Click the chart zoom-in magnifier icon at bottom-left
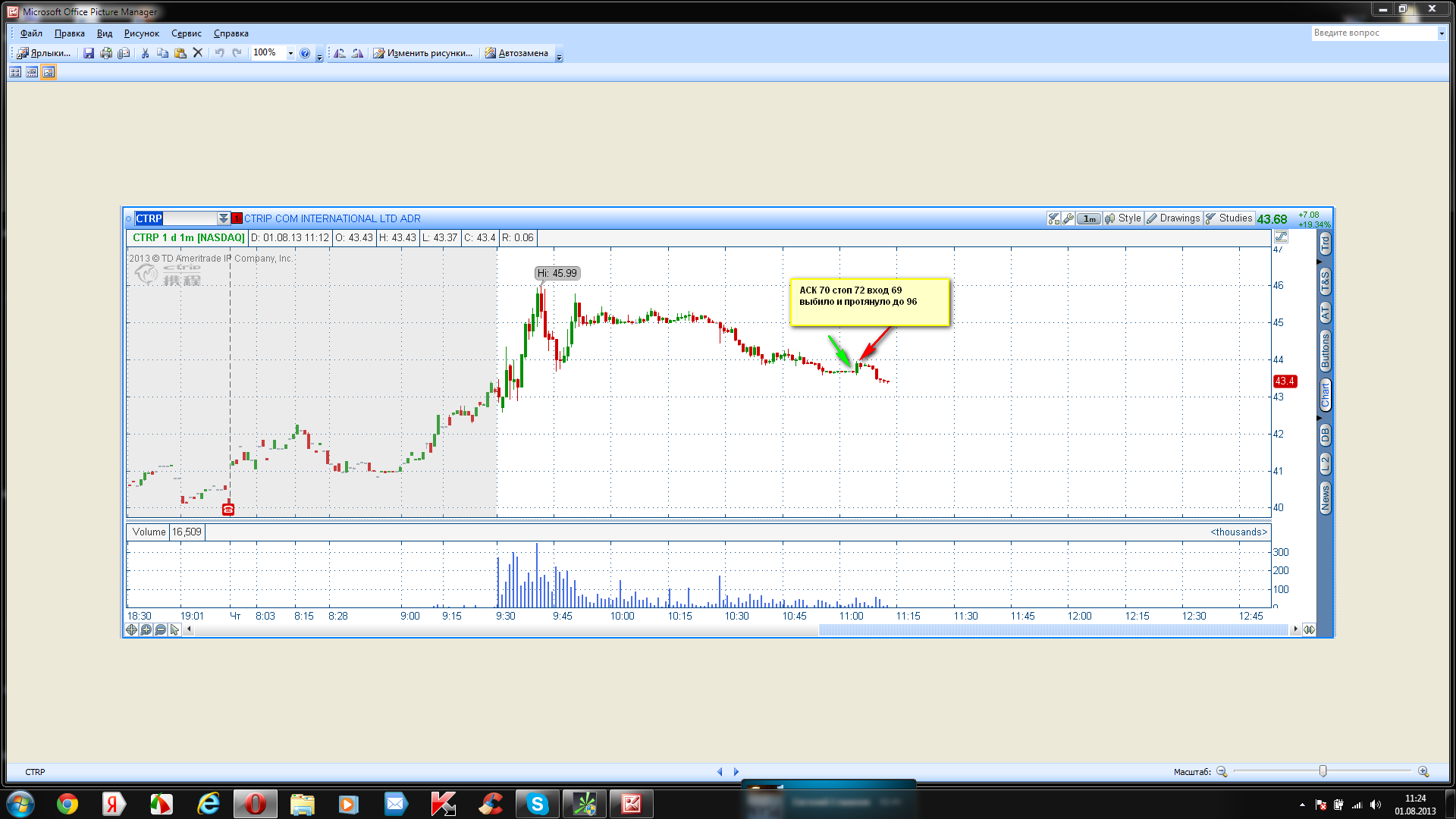The height and width of the screenshot is (819, 1456). click(x=146, y=629)
